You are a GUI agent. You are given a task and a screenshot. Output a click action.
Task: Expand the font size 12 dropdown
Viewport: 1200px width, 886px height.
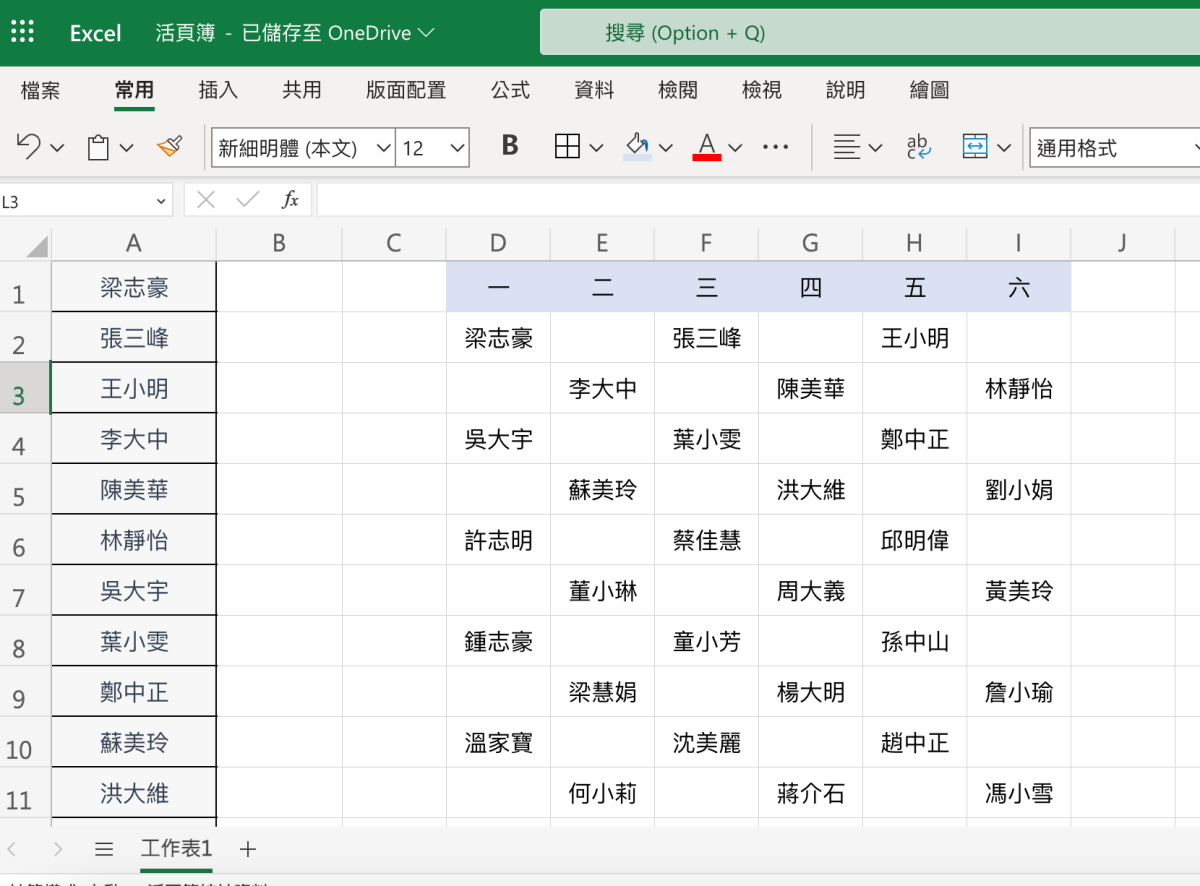pyautogui.click(x=458, y=148)
